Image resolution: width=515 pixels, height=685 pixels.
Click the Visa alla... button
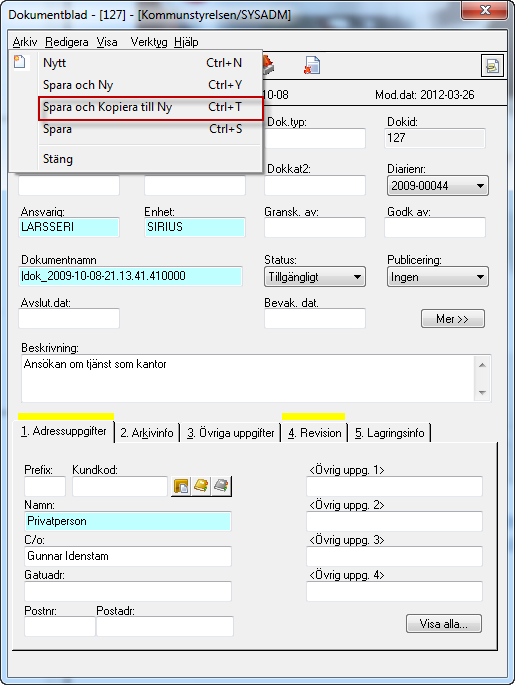(444, 623)
